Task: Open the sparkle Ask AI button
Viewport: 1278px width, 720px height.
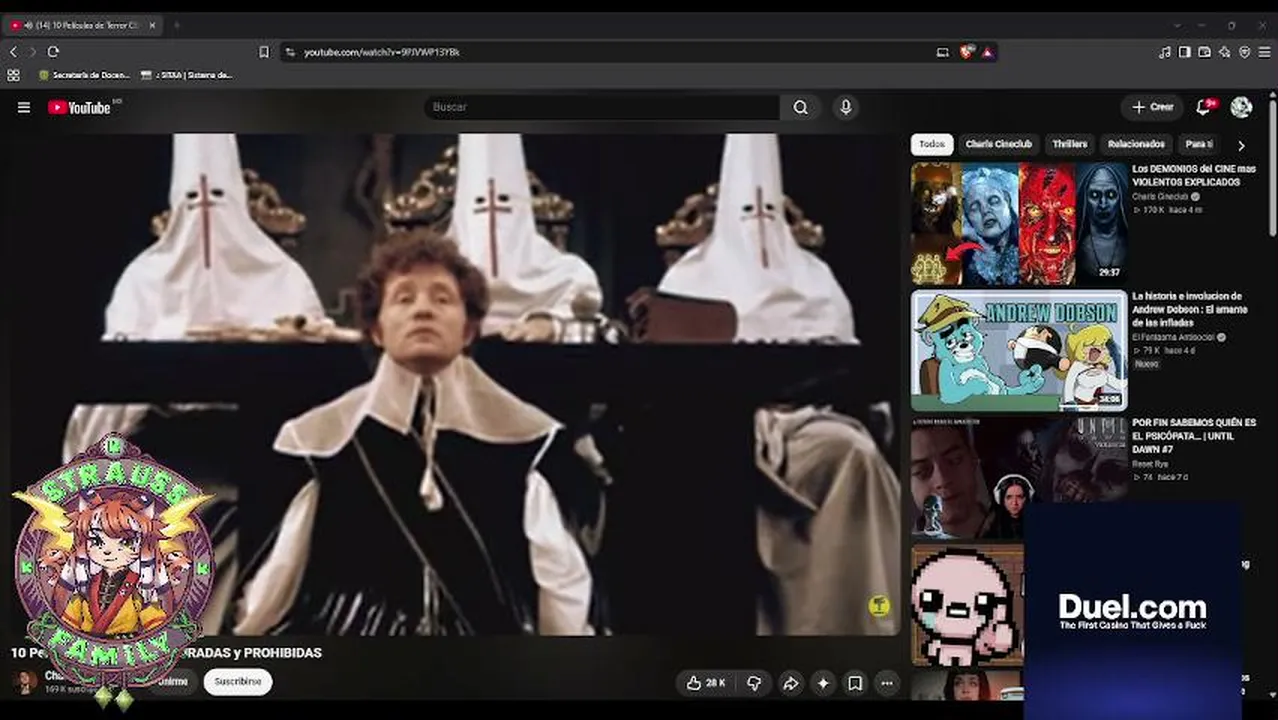Action: (x=823, y=683)
